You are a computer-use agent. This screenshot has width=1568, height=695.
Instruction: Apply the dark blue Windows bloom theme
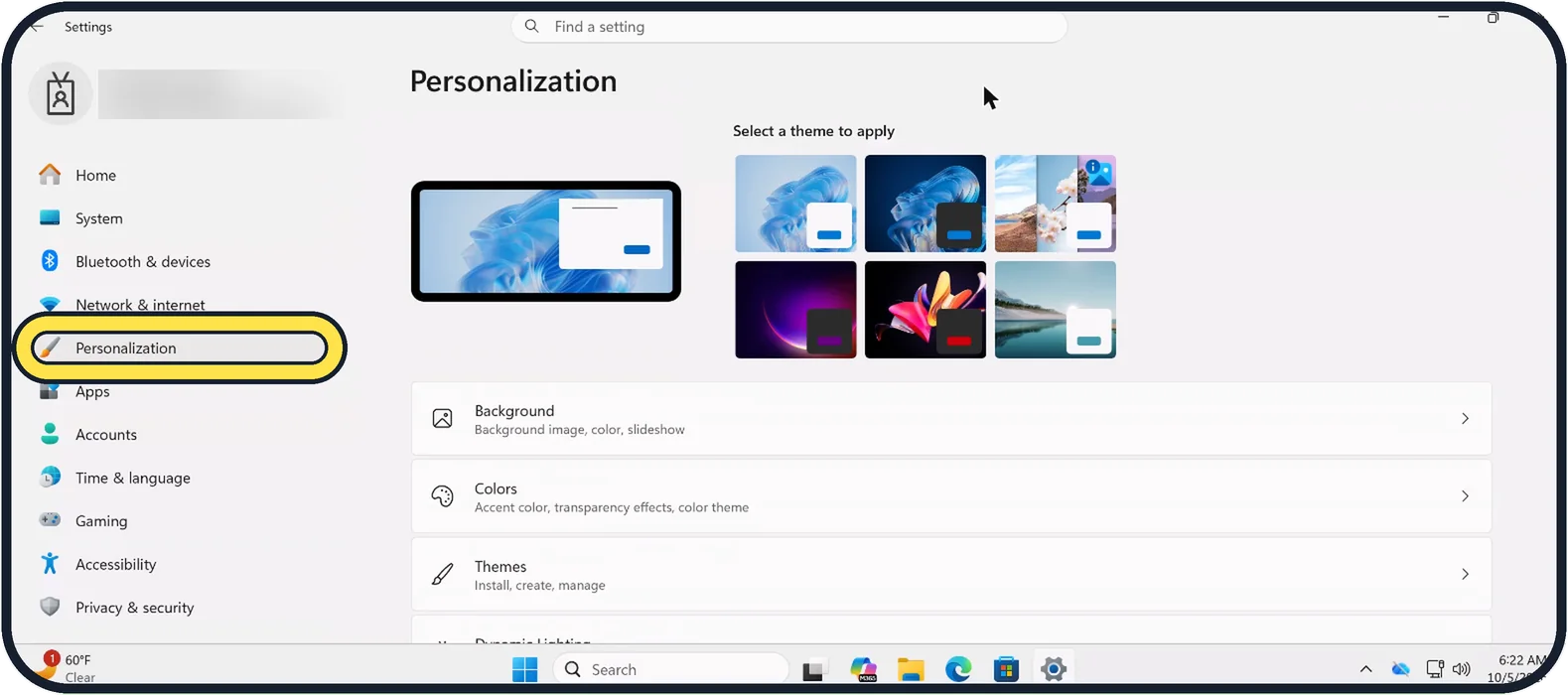(x=926, y=204)
